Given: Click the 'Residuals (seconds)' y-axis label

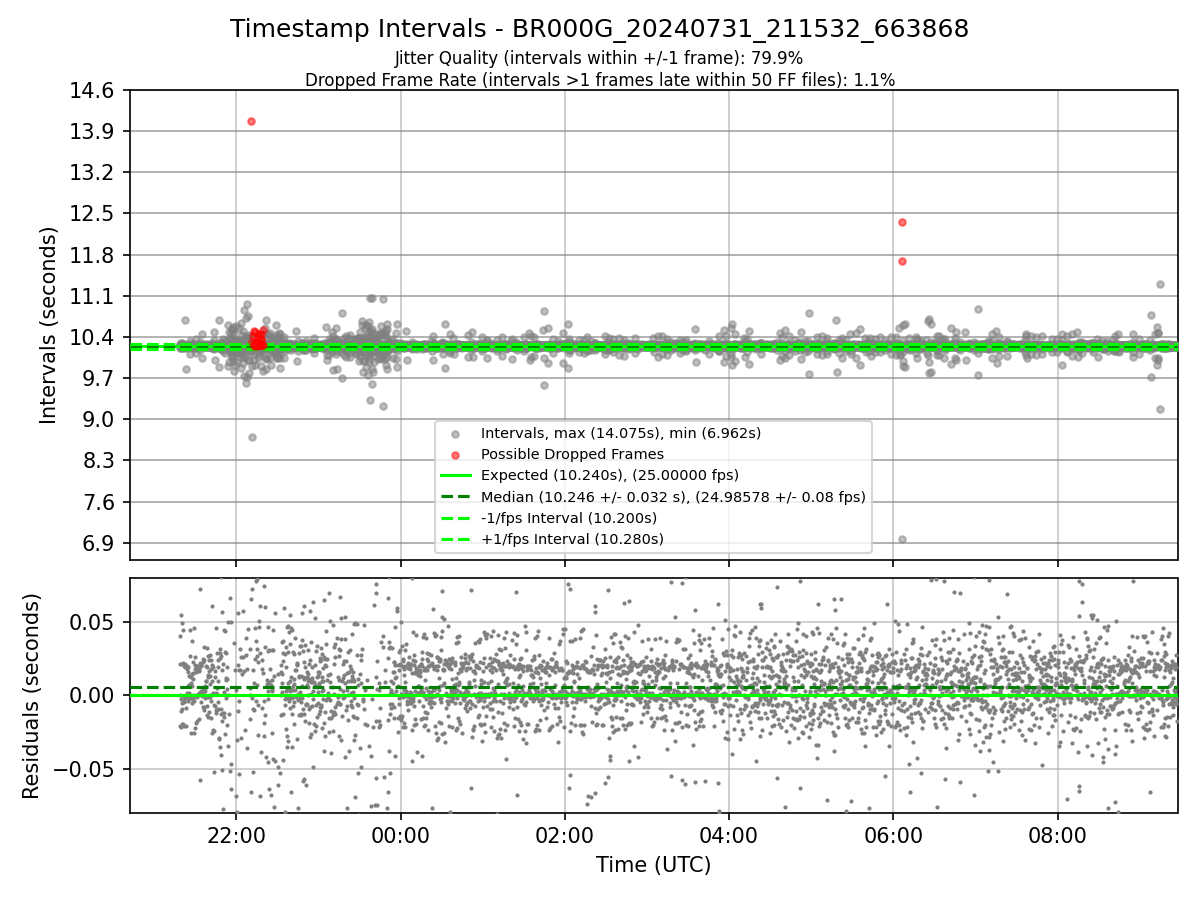Looking at the screenshot, I should coord(31,696).
